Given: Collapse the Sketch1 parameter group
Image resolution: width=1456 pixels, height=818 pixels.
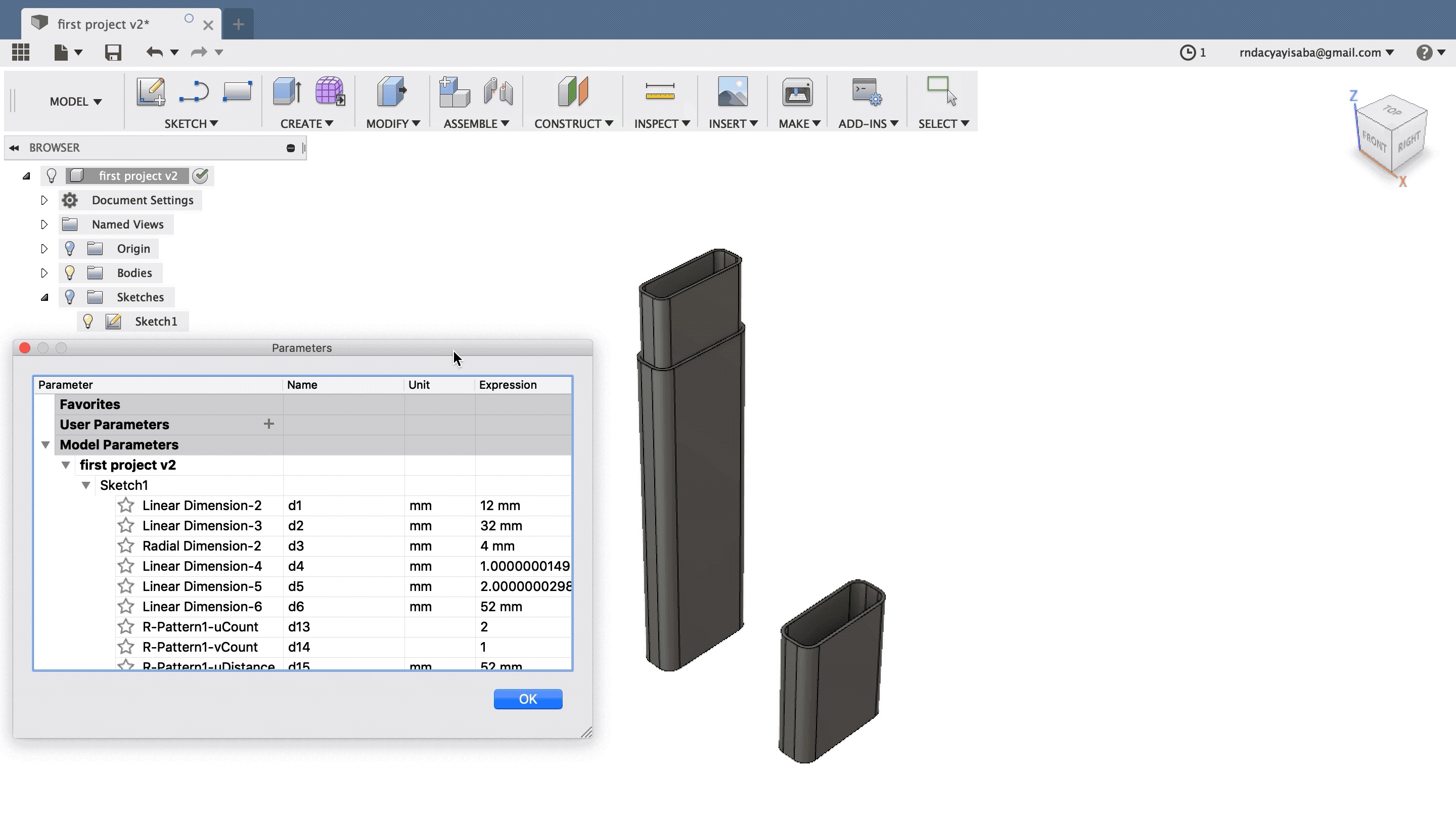Looking at the screenshot, I should pos(86,485).
